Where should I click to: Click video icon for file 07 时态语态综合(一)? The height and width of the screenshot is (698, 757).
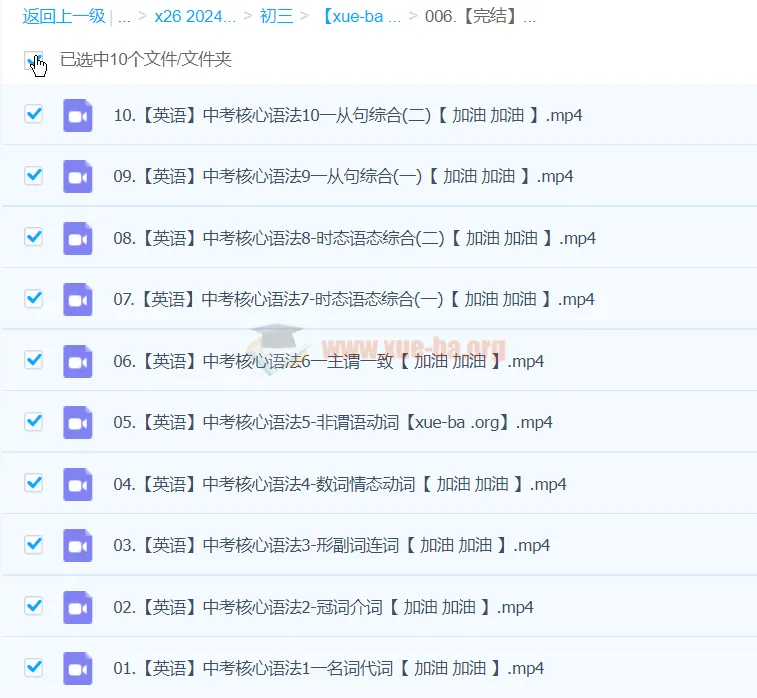tap(78, 299)
